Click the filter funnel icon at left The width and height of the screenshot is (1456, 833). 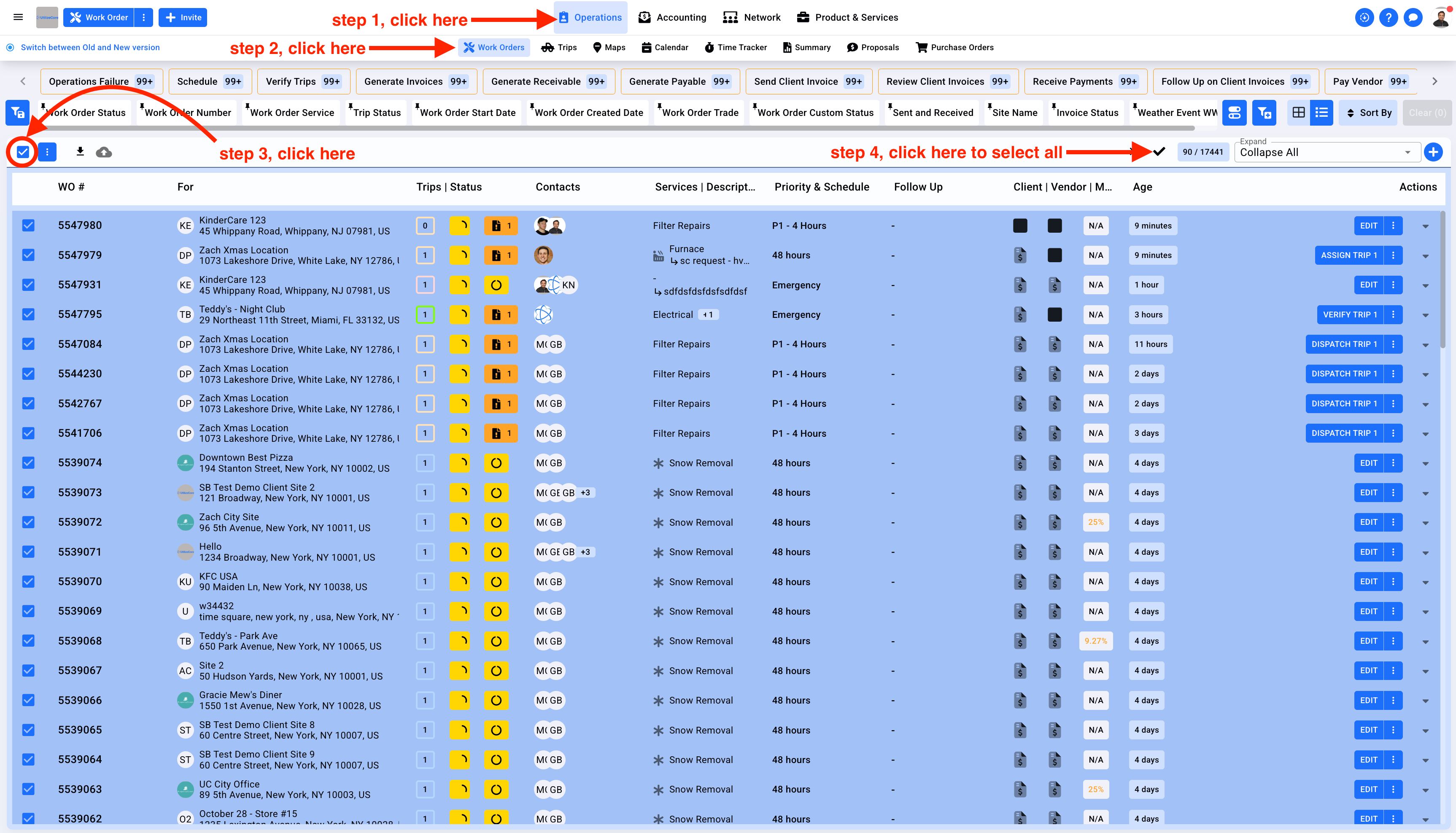tap(18, 113)
